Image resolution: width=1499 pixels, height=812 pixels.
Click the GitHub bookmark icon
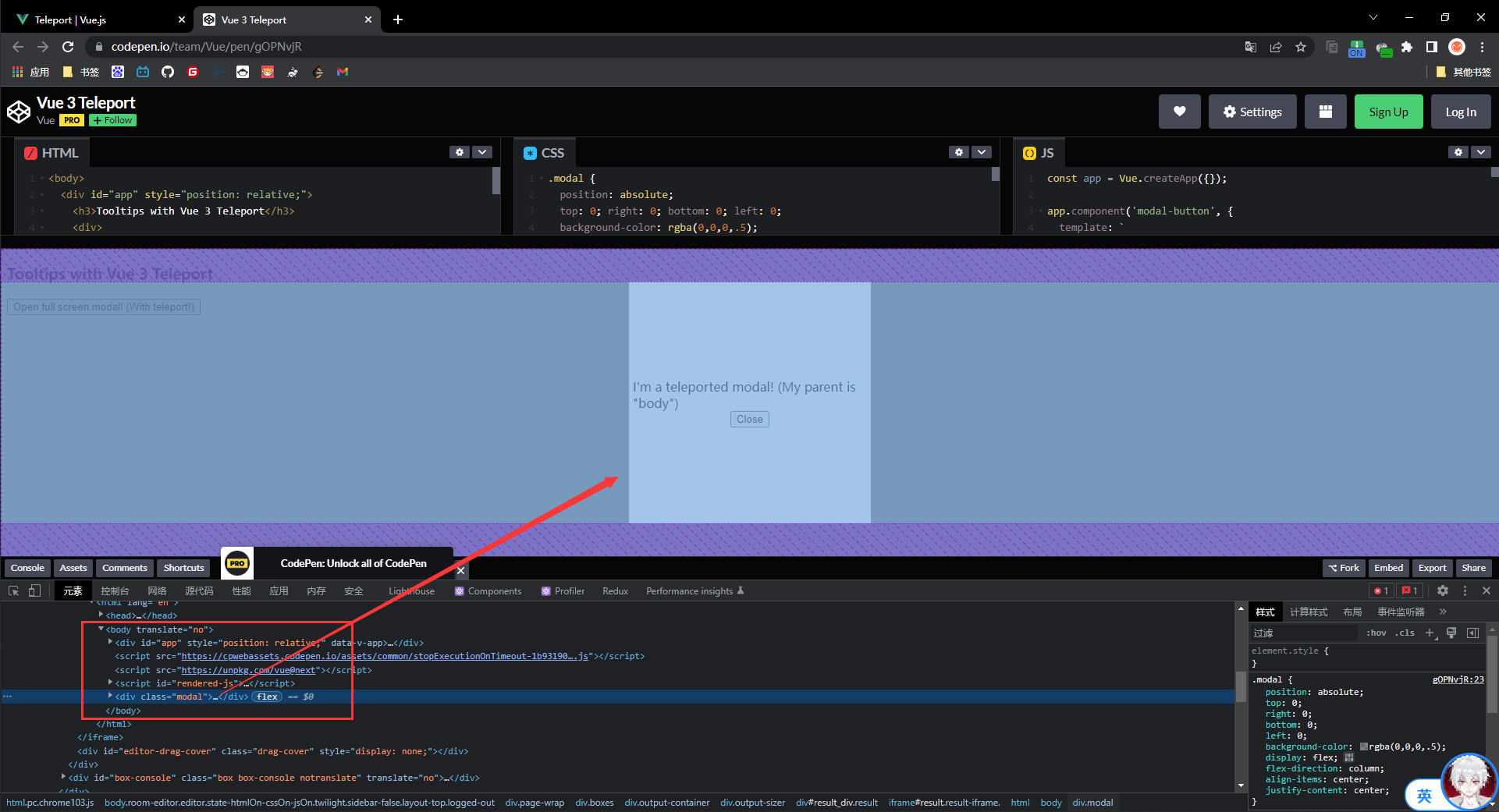pyautogui.click(x=168, y=72)
